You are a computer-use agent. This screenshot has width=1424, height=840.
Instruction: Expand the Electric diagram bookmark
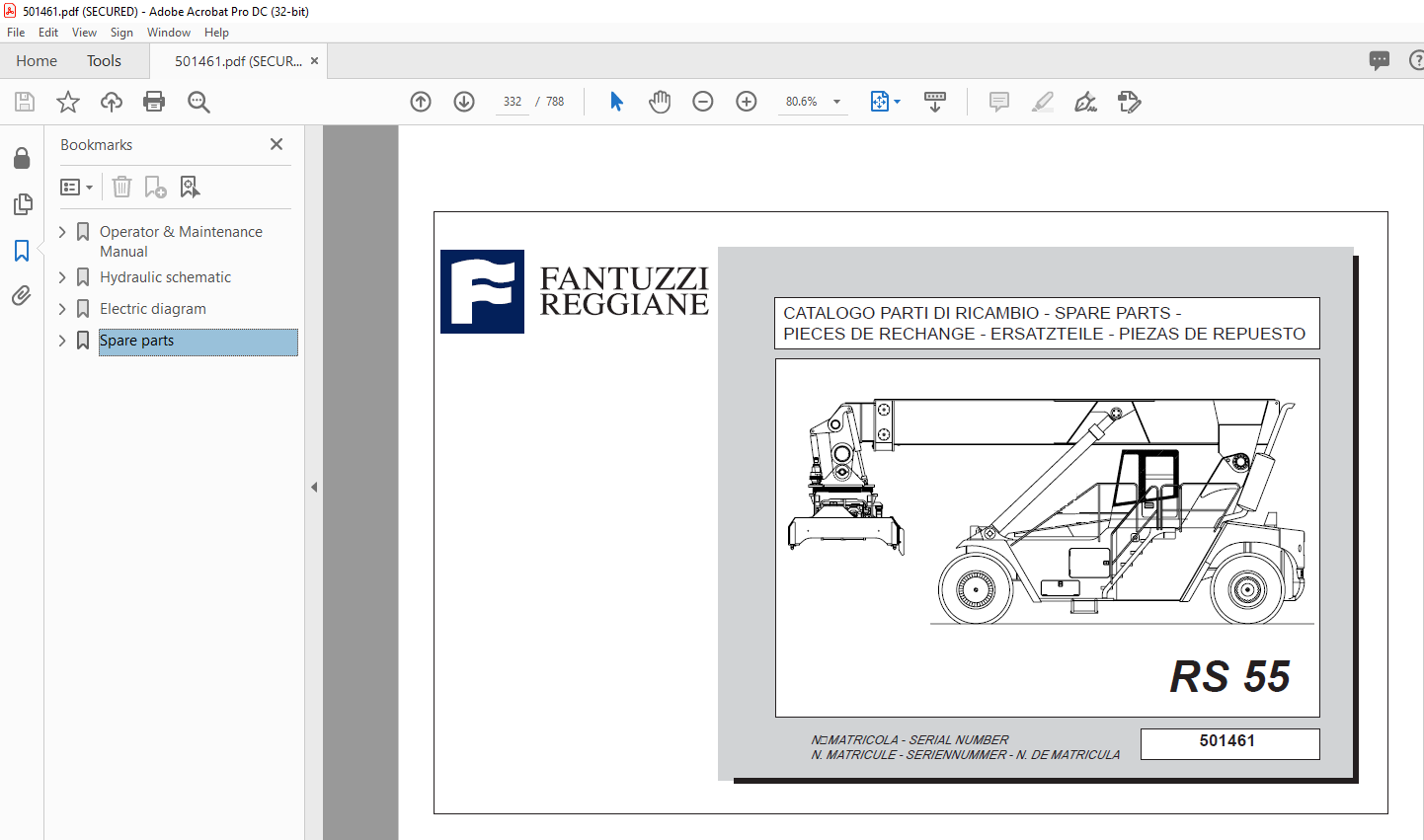62,309
